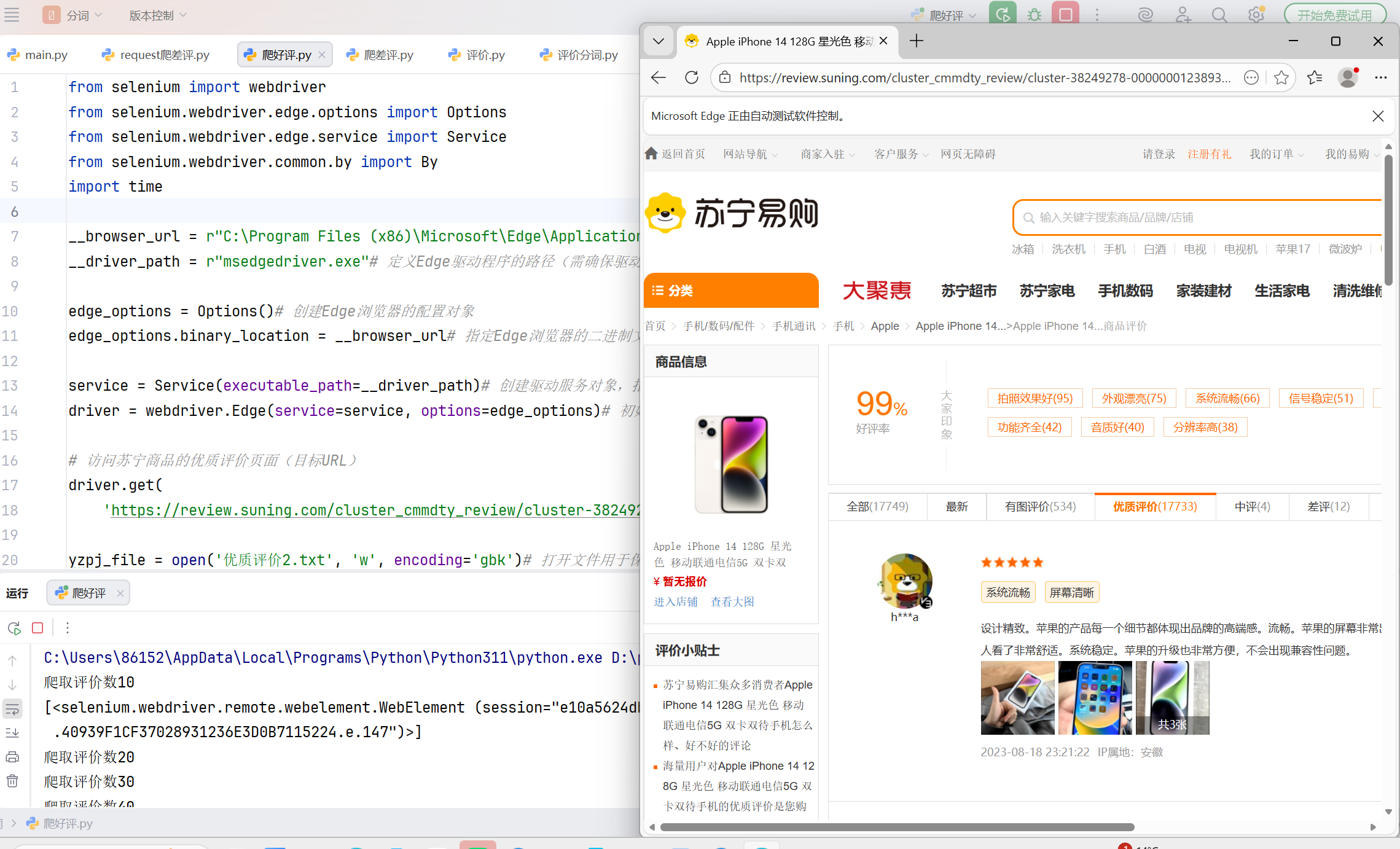Open PyCharm main menu hamburger icon

pos(12,15)
